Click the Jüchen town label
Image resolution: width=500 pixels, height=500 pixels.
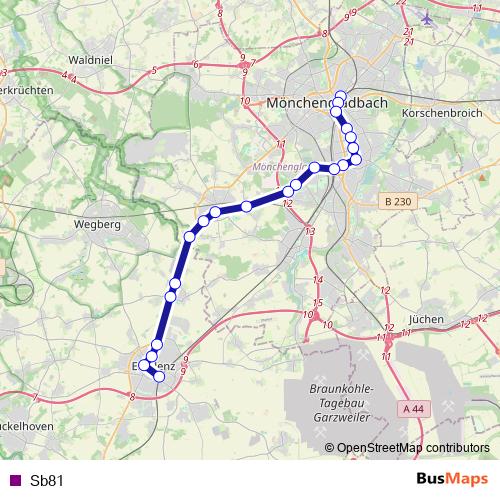click(x=426, y=319)
